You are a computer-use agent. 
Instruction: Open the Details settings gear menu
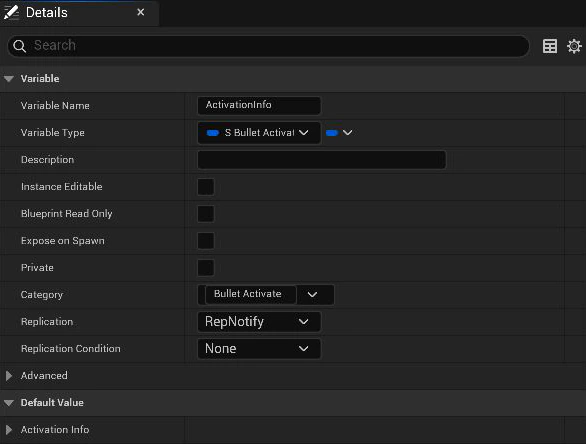click(574, 46)
